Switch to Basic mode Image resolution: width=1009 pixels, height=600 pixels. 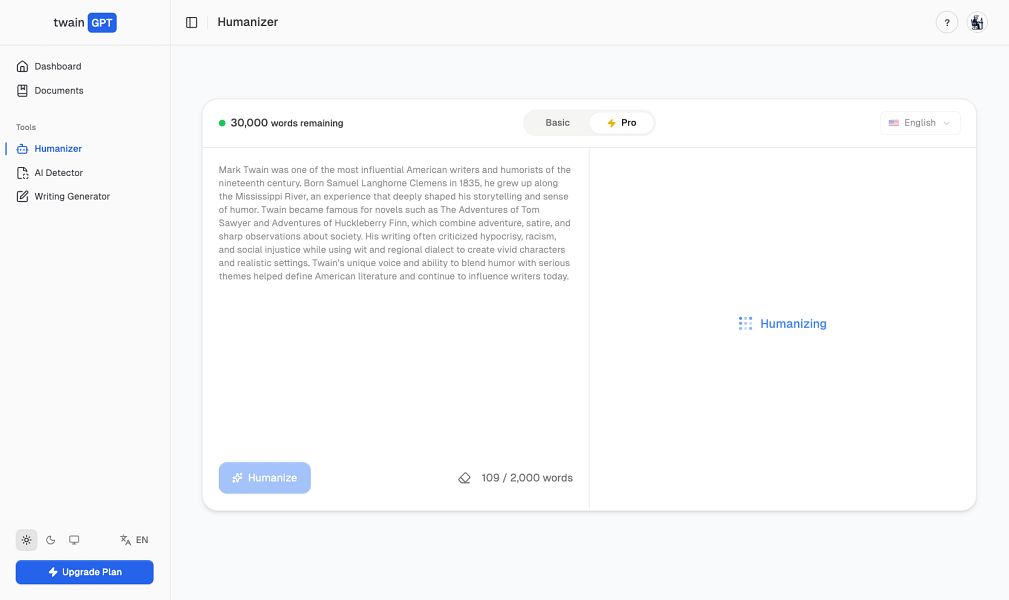(557, 123)
